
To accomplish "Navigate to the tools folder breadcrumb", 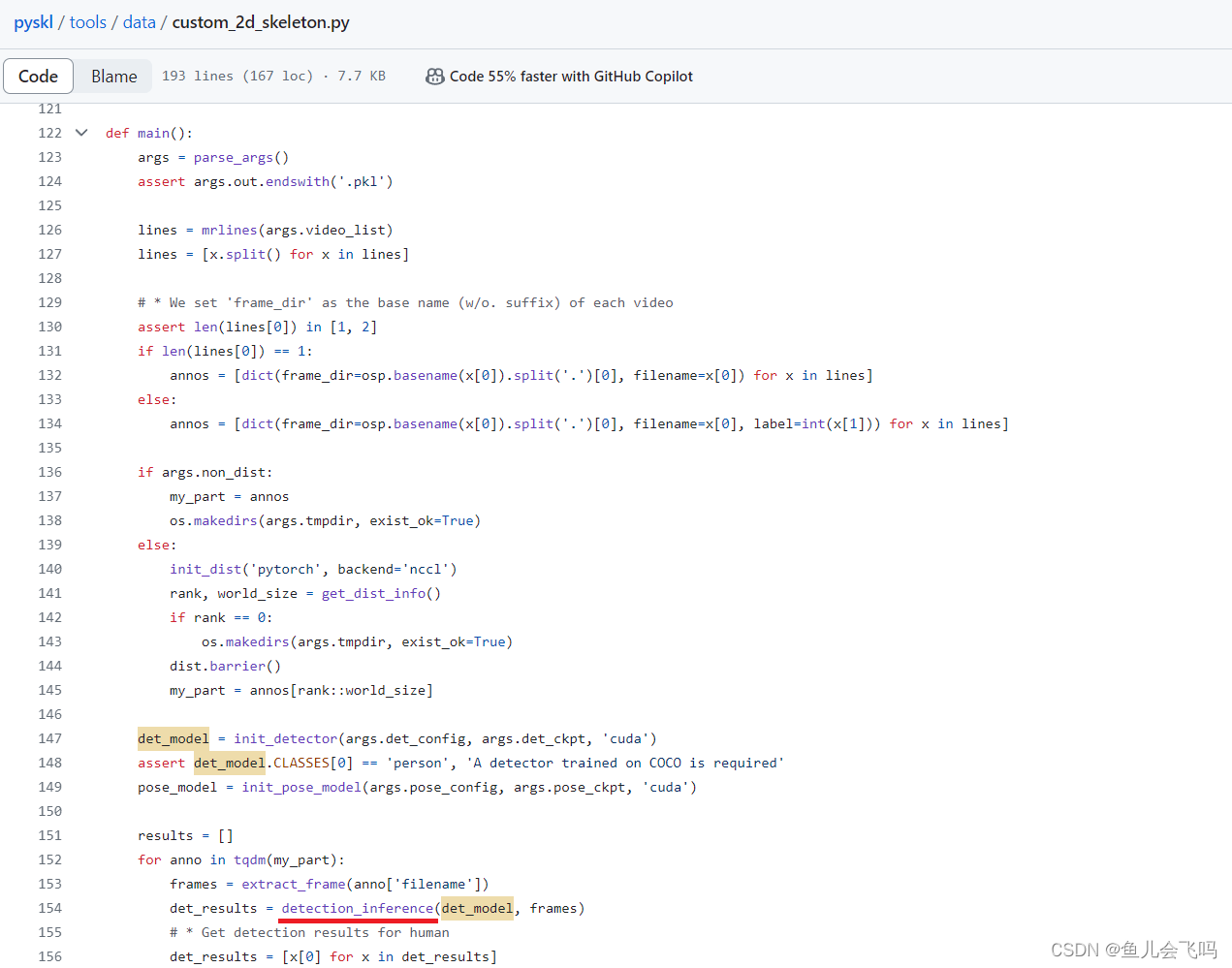I will click(x=87, y=21).
